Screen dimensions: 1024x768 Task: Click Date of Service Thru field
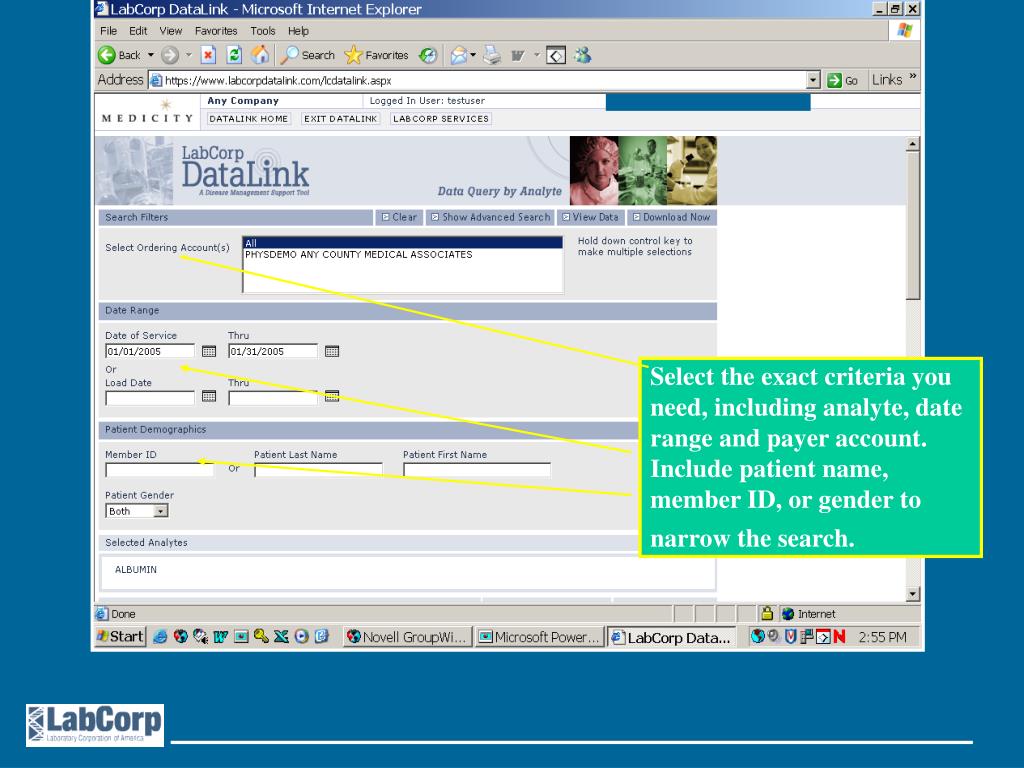coord(273,351)
